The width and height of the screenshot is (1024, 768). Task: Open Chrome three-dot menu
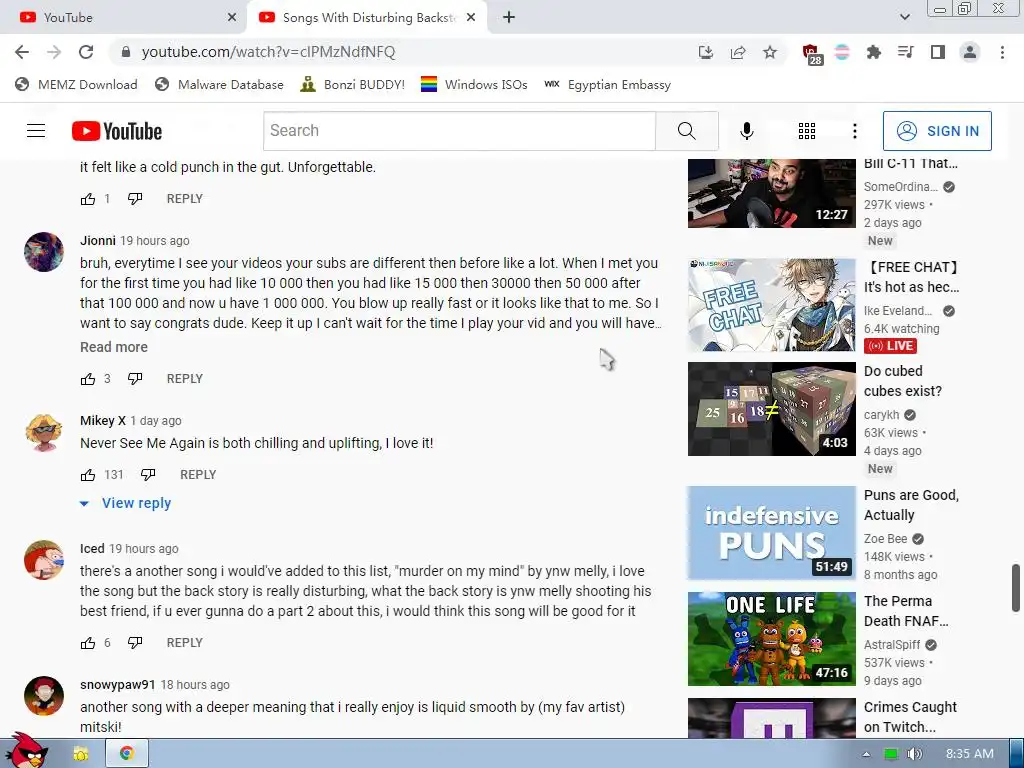1002,52
